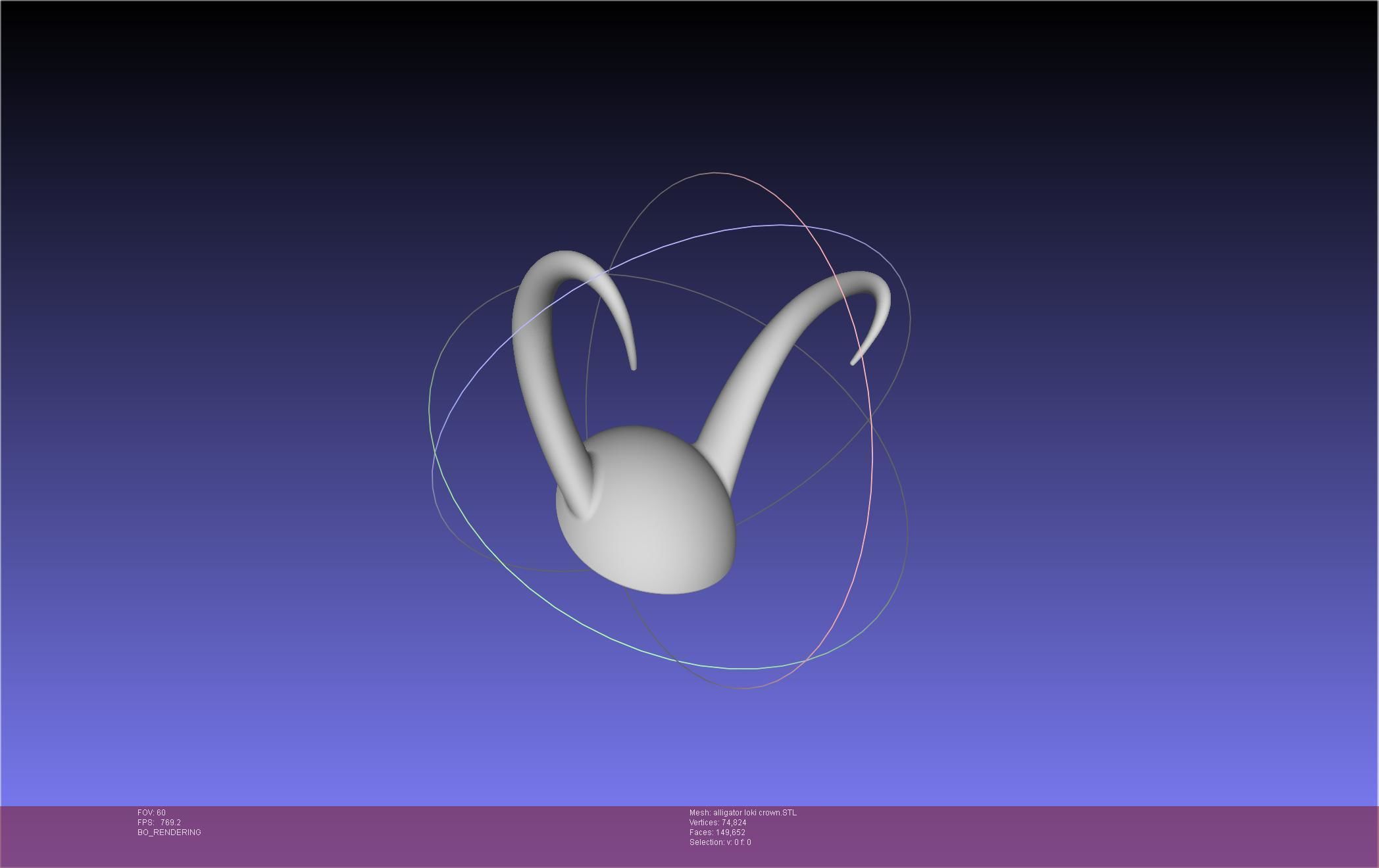Click the Faces count label

(717, 832)
